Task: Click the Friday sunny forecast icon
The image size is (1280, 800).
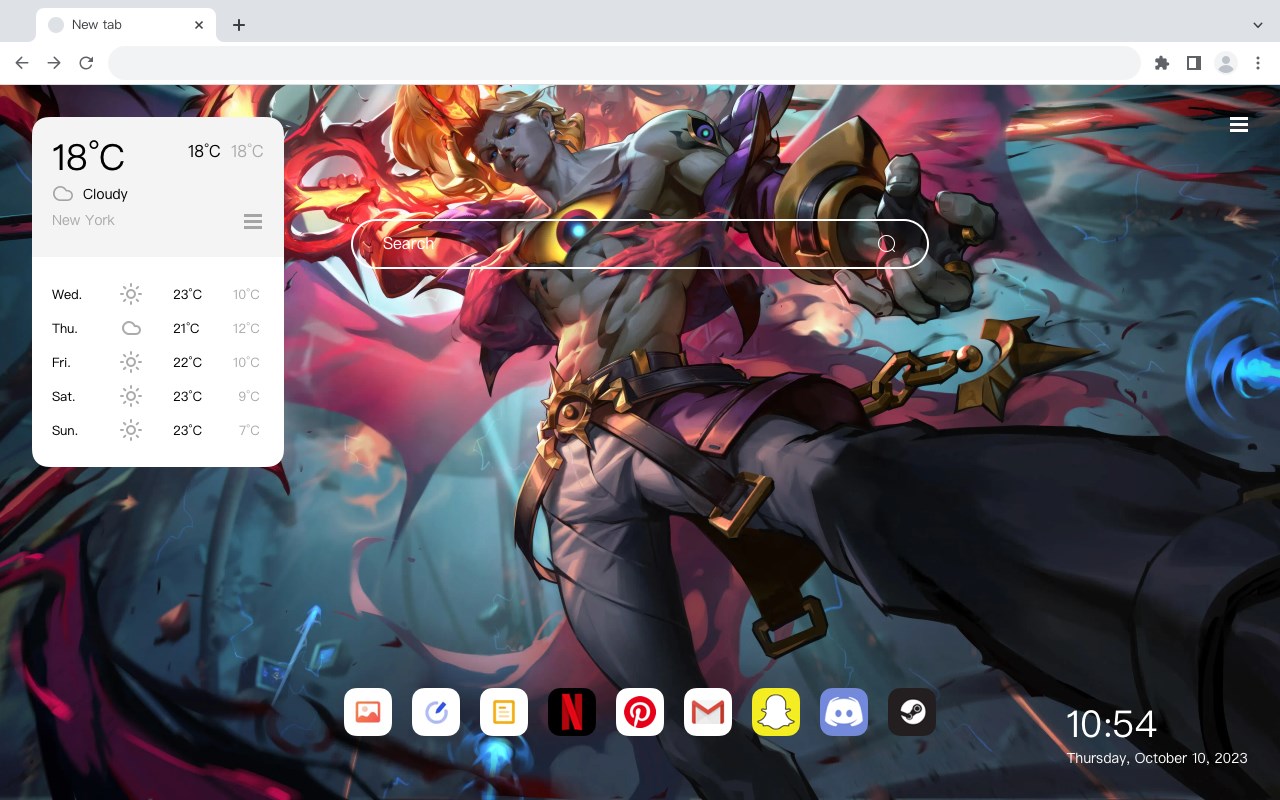Action: tap(131, 362)
